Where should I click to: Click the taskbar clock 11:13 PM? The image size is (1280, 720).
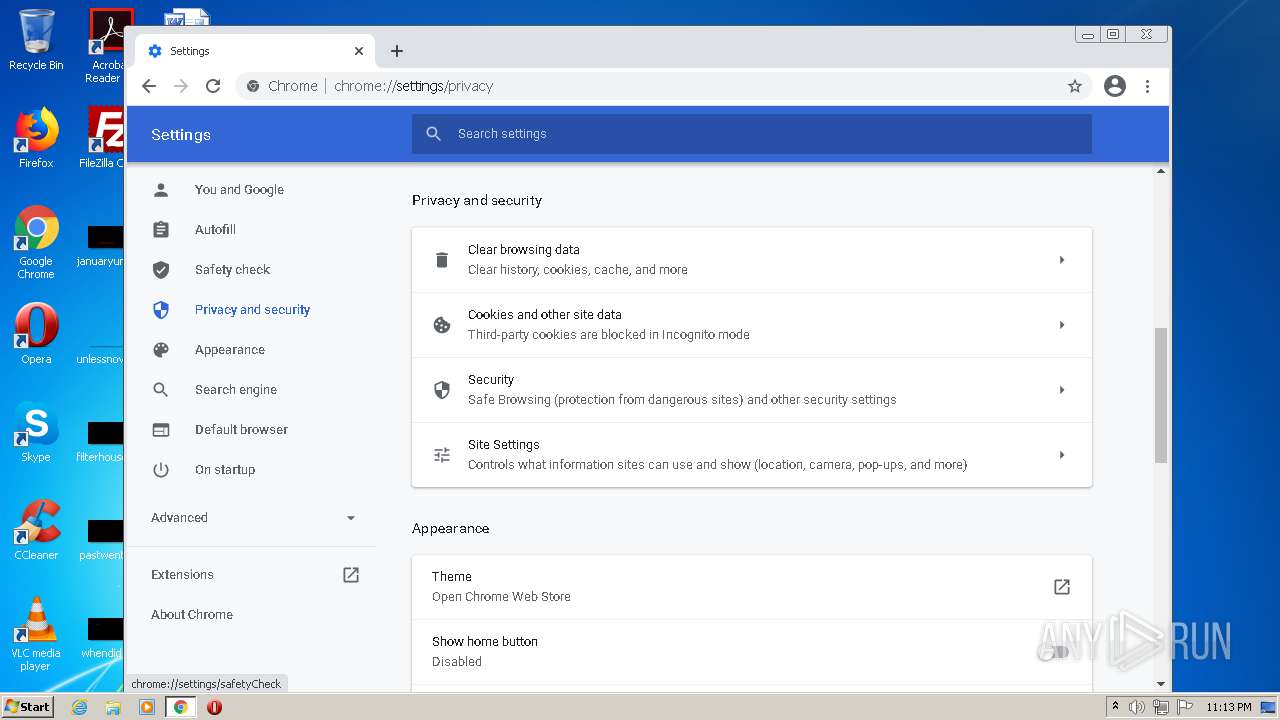[1228, 707]
